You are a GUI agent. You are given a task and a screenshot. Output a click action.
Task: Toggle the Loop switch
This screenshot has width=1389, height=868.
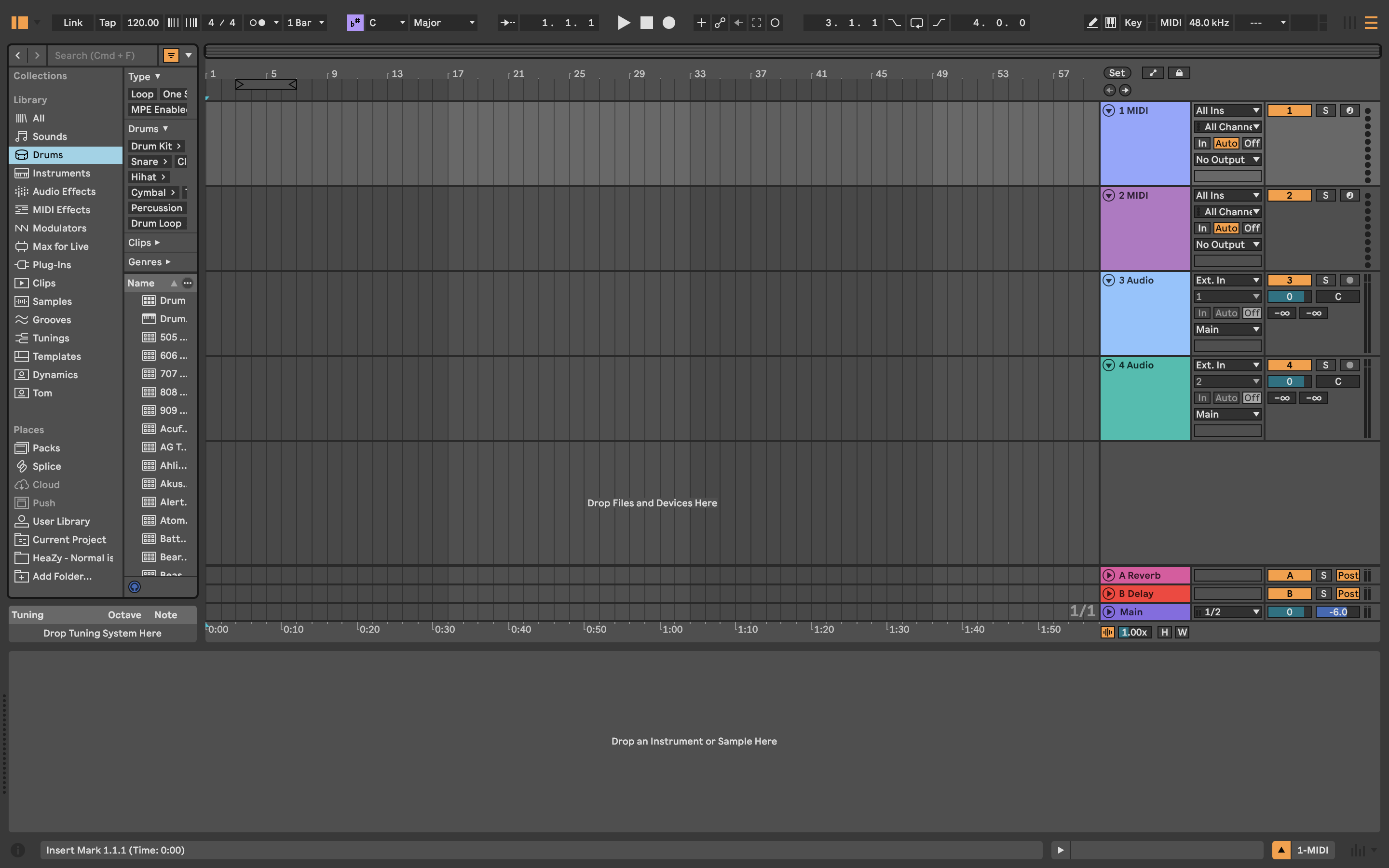click(917, 22)
